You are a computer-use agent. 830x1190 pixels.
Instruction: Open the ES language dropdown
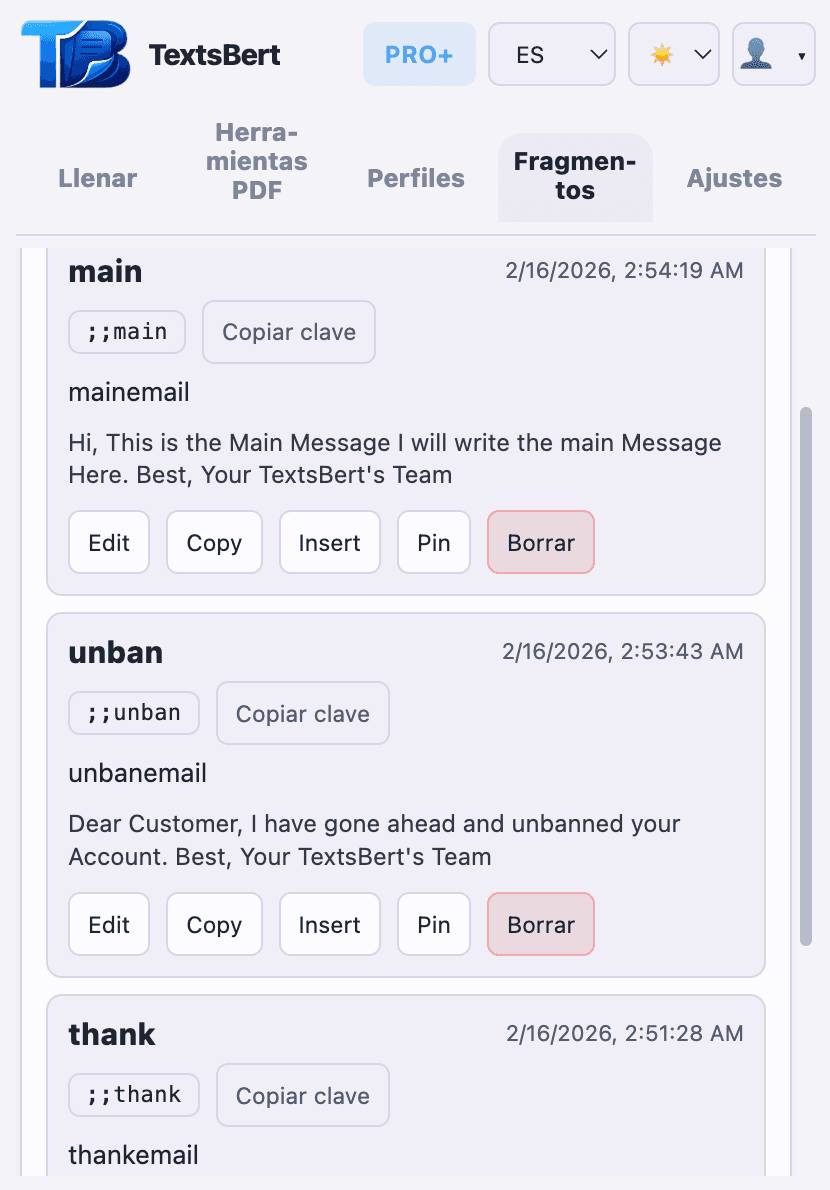[x=551, y=53]
